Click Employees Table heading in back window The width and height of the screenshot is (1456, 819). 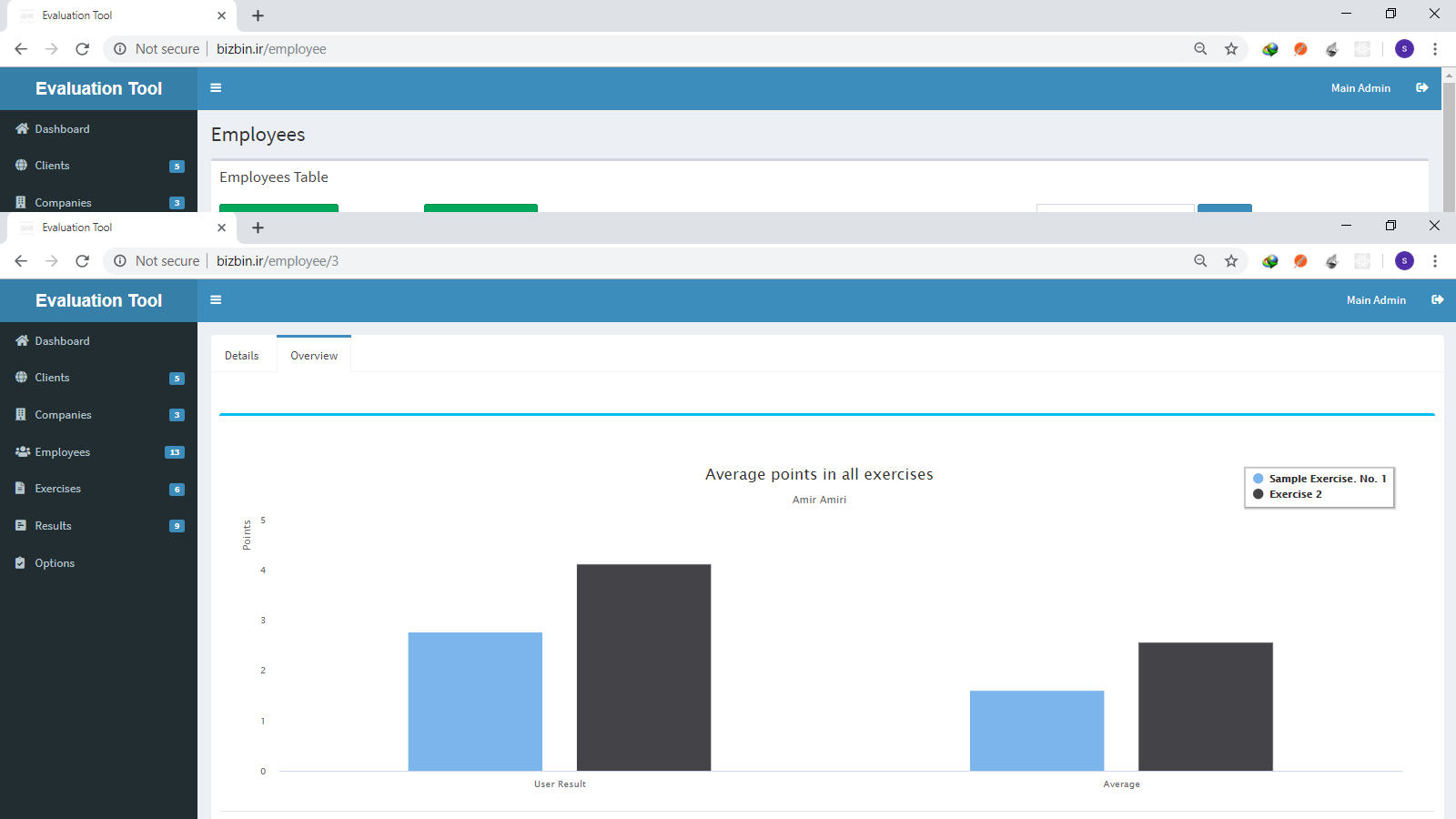point(274,177)
